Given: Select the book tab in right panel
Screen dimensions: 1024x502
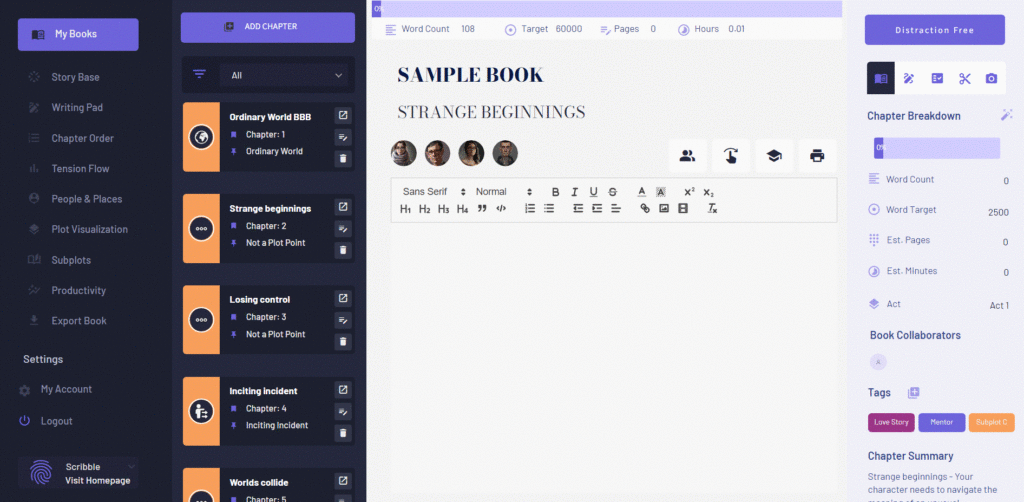Looking at the screenshot, I should (881, 78).
